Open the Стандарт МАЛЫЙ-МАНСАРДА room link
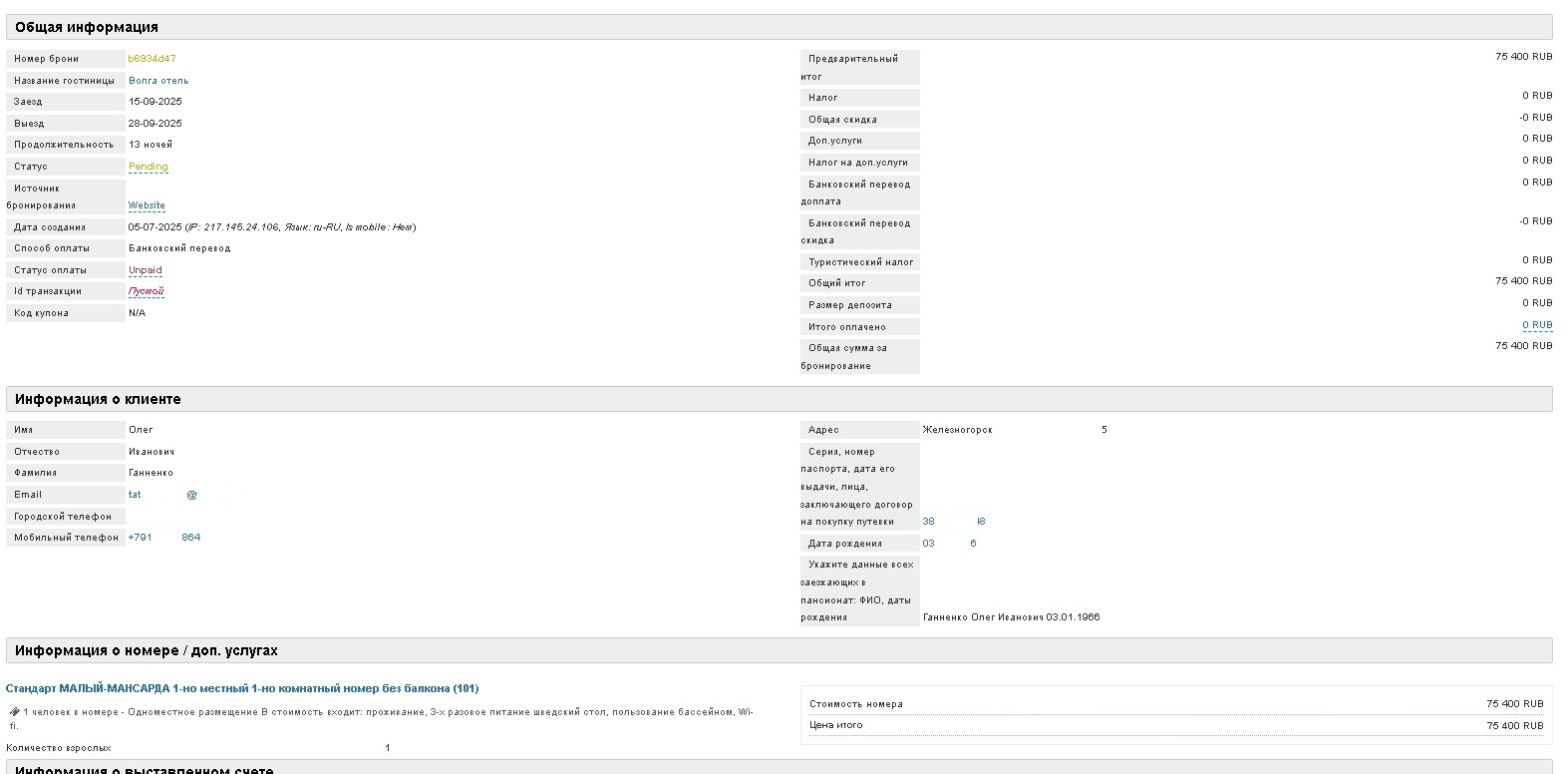The width and height of the screenshot is (1568, 774). pyautogui.click(x=242, y=688)
